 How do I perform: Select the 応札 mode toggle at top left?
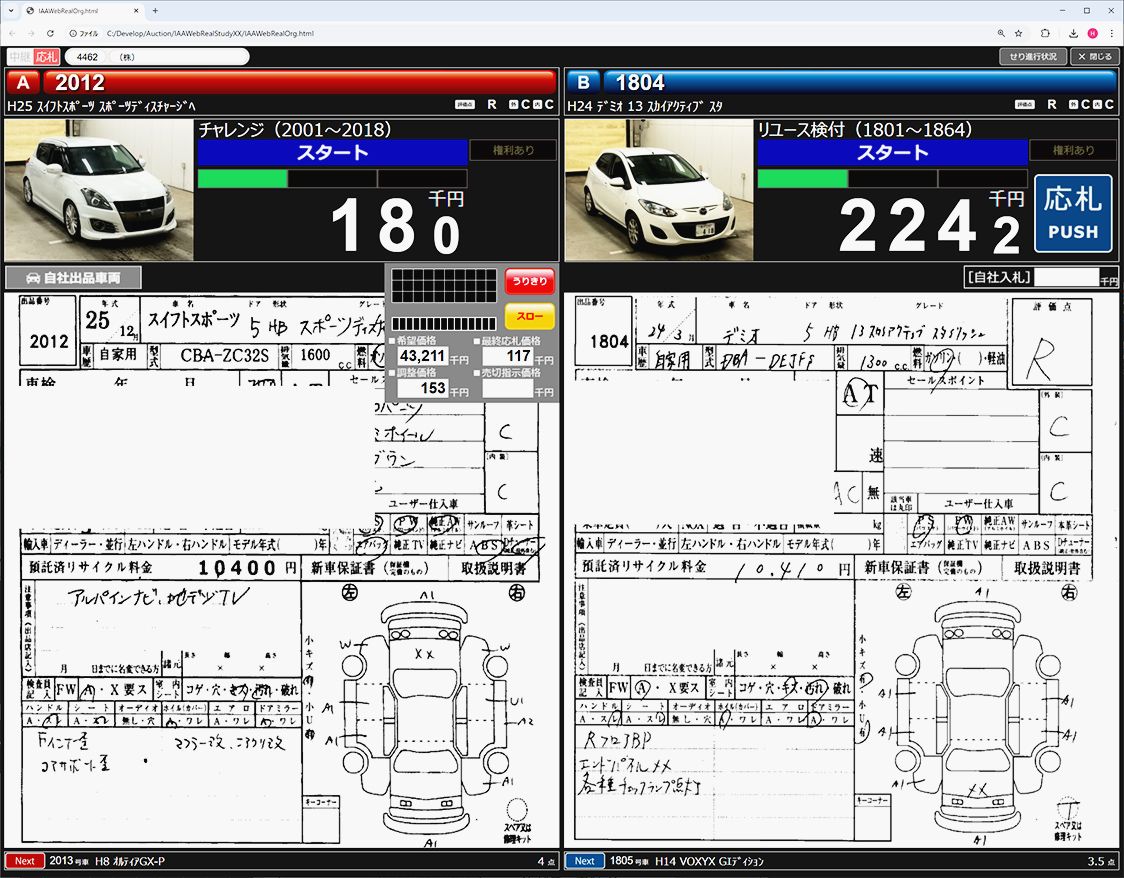[x=47, y=57]
